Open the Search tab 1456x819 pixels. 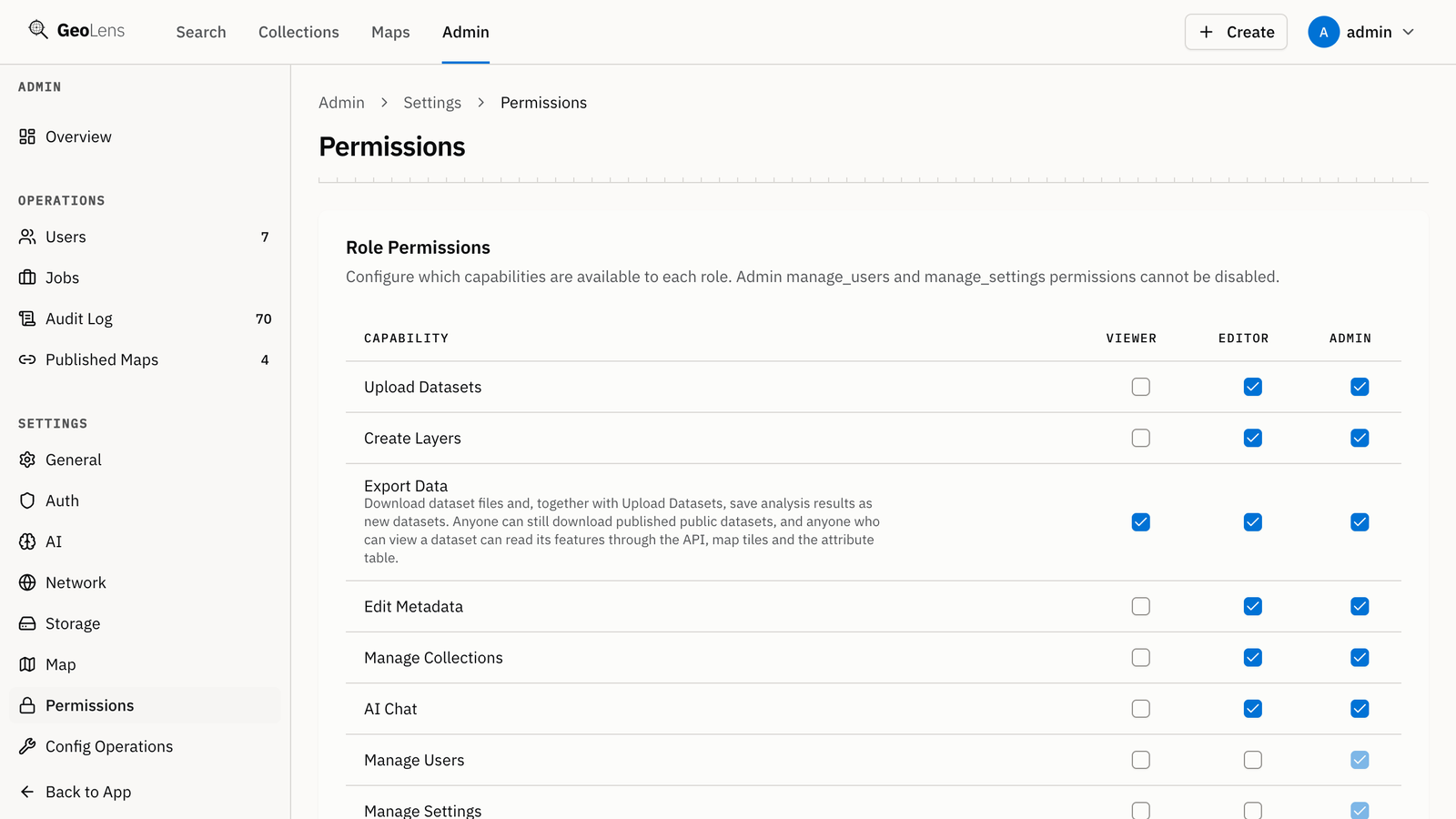click(x=201, y=32)
